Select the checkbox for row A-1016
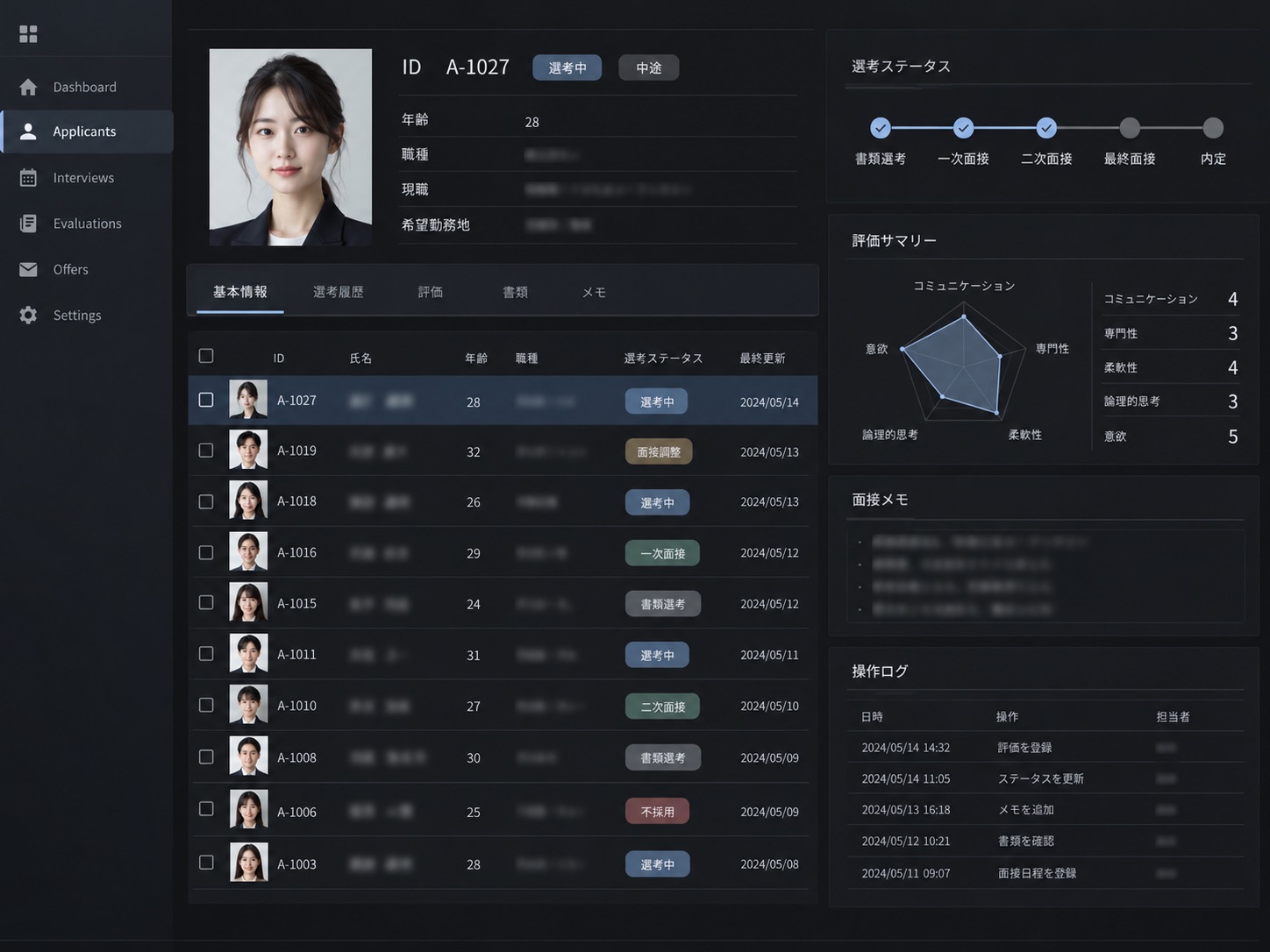This screenshot has height=952, width=1270. 206,552
